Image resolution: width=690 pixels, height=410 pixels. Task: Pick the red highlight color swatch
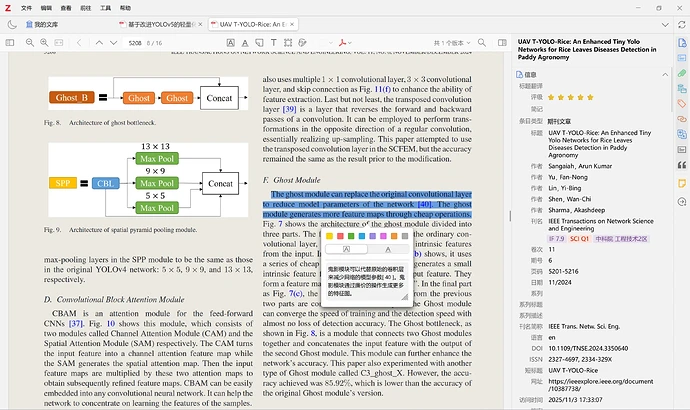point(340,236)
